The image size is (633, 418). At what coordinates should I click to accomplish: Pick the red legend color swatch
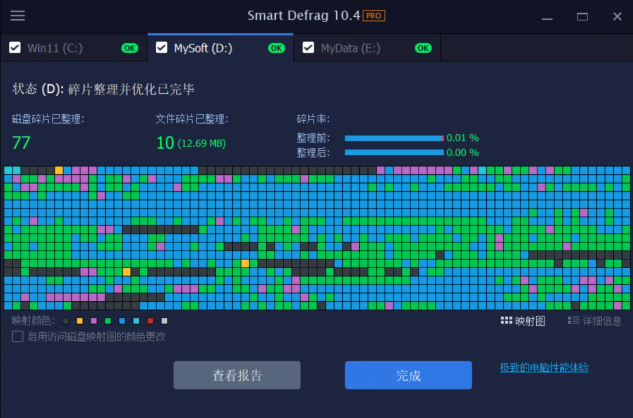[x=150, y=321]
